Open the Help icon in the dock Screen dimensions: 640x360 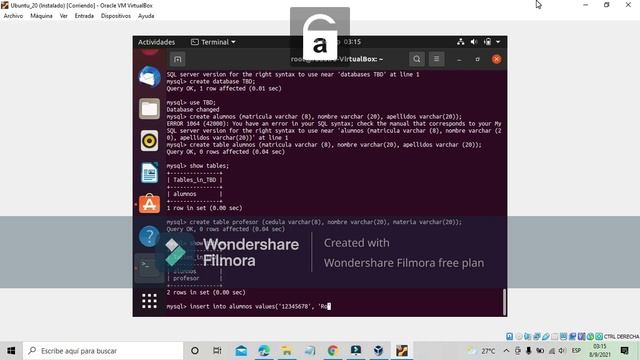click(x=149, y=236)
